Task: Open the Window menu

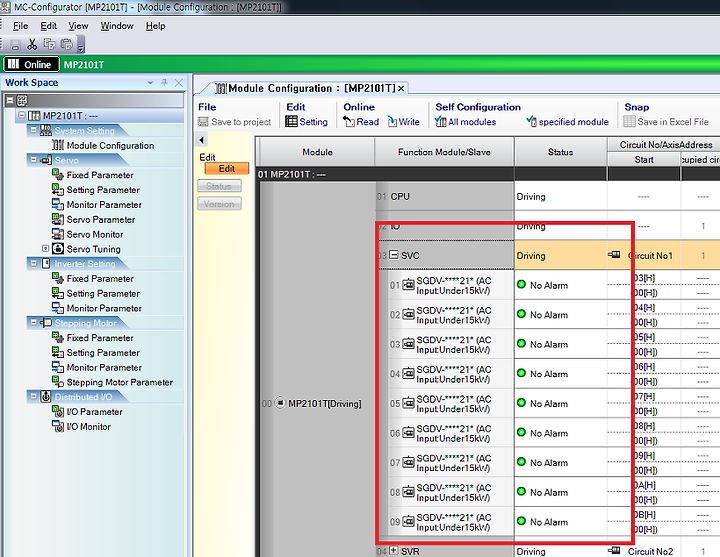Action: pyautogui.click(x=117, y=26)
